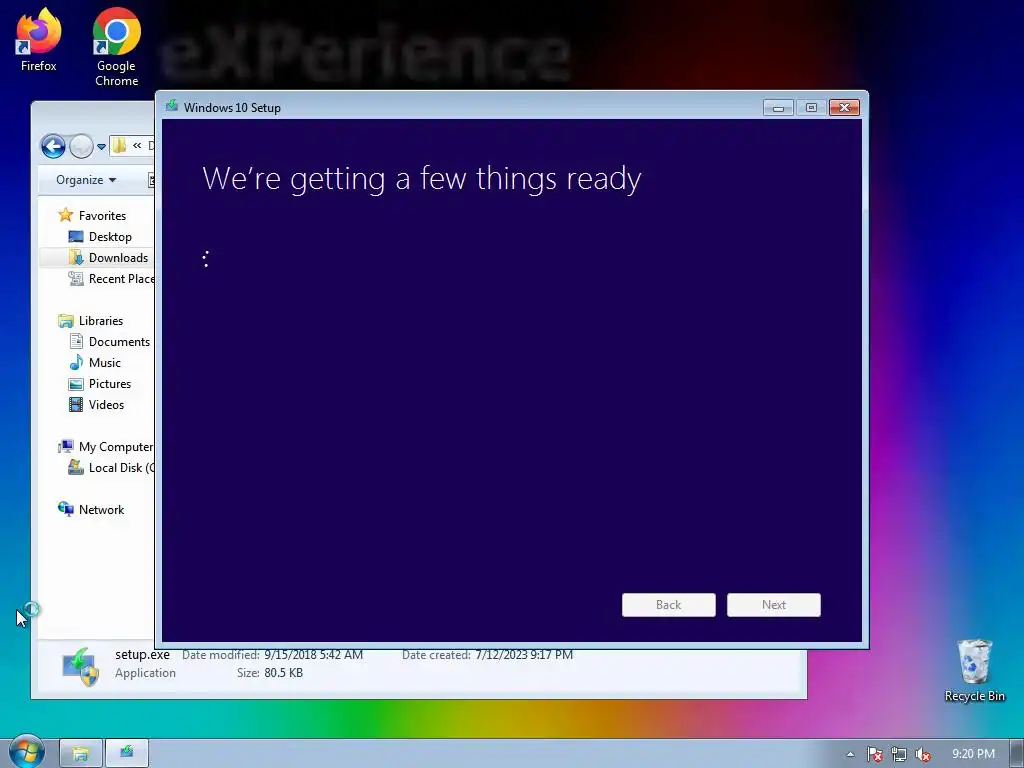Open the Music library
This screenshot has width=1024, height=768.
[x=95, y=362]
